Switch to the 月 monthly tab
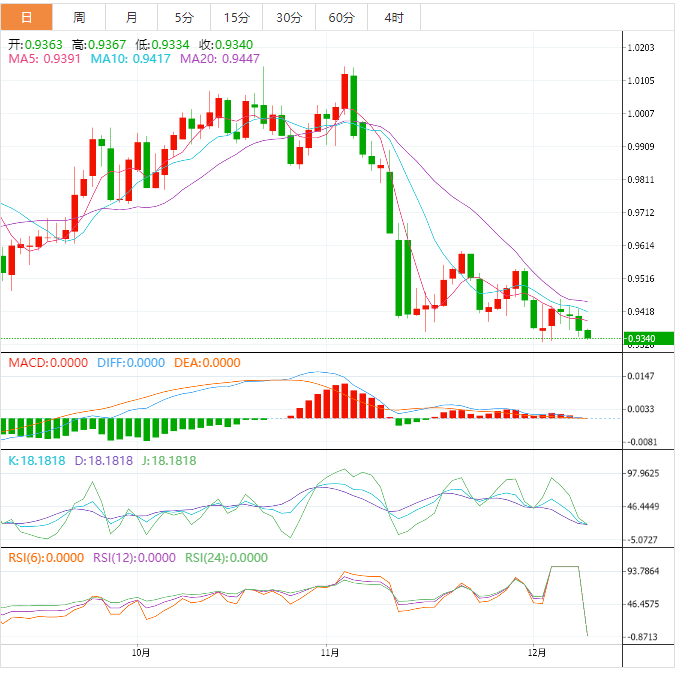This screenshot has width=679, height=674. pos(132,18)
